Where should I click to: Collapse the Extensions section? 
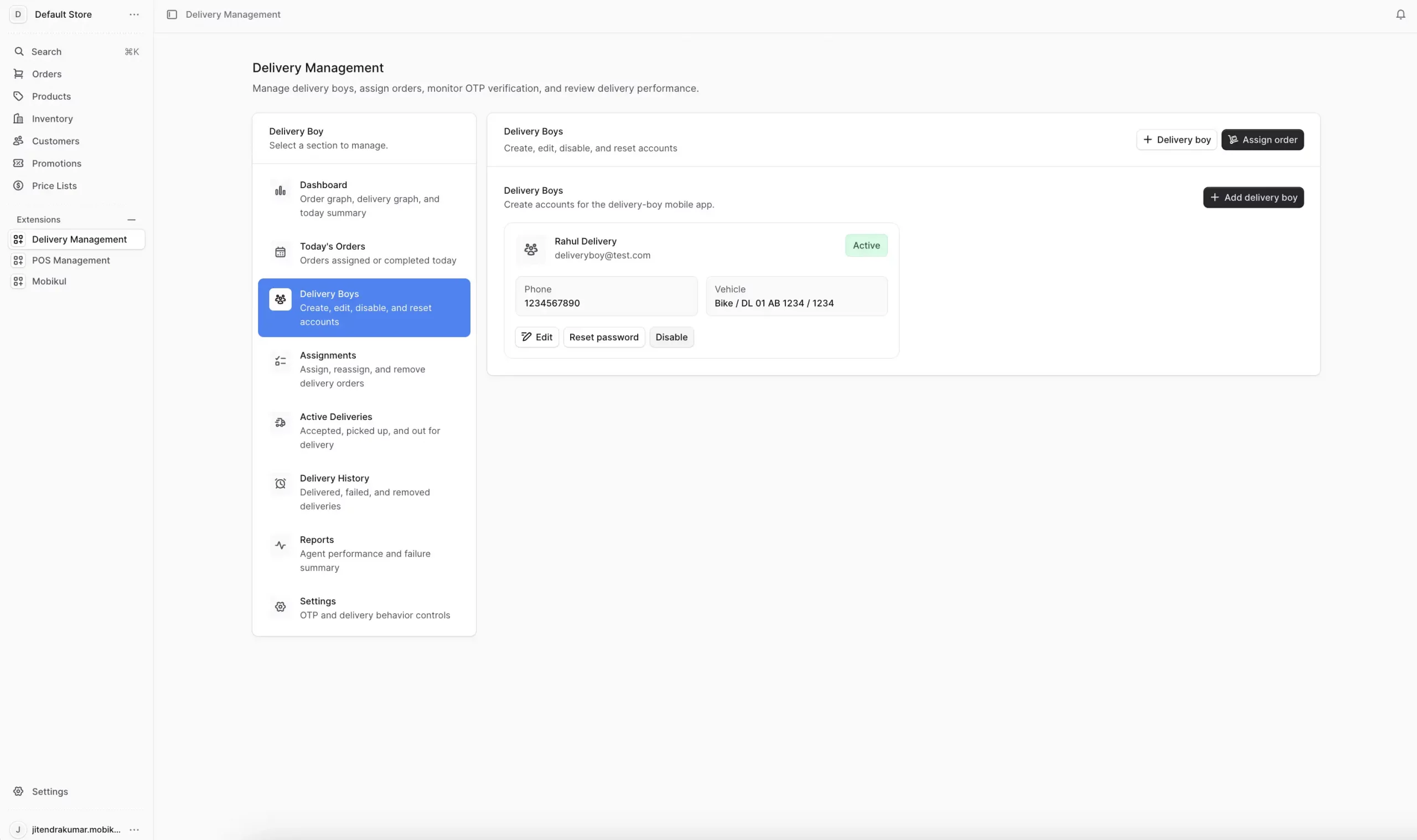click(x=131, y=220)
